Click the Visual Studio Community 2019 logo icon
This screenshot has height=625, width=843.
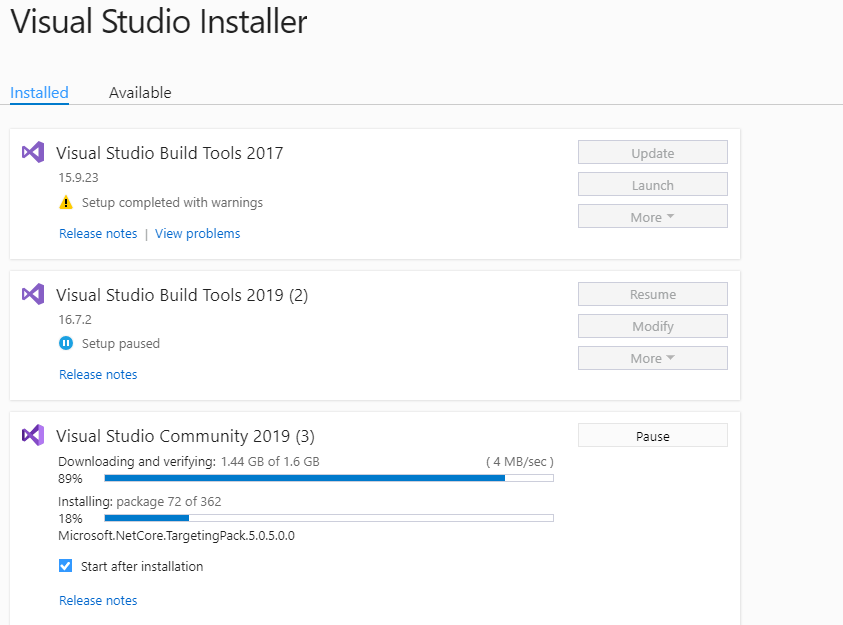click(33, 435)
